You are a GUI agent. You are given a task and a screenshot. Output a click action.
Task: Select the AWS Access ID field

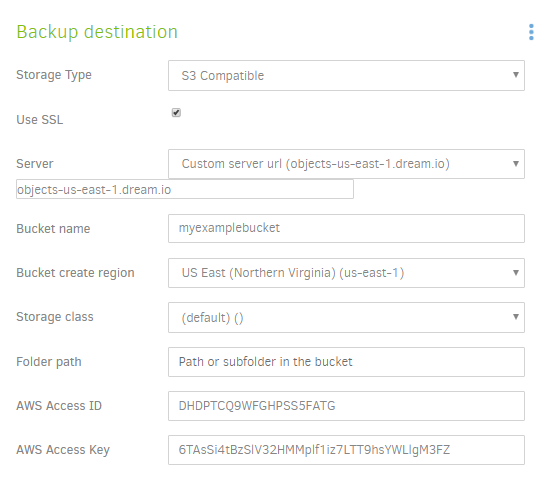coord(346,406)
